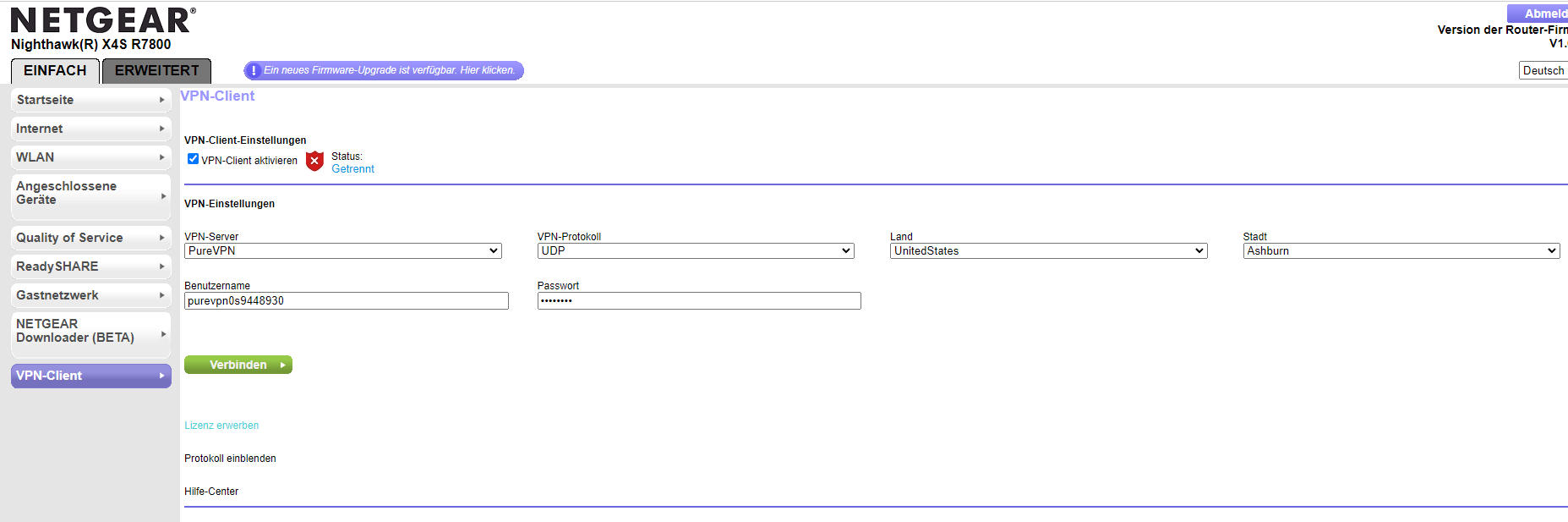The image size is (1568, 522).
Task: Click the NETGEAR logo
Action: point(103,20)
